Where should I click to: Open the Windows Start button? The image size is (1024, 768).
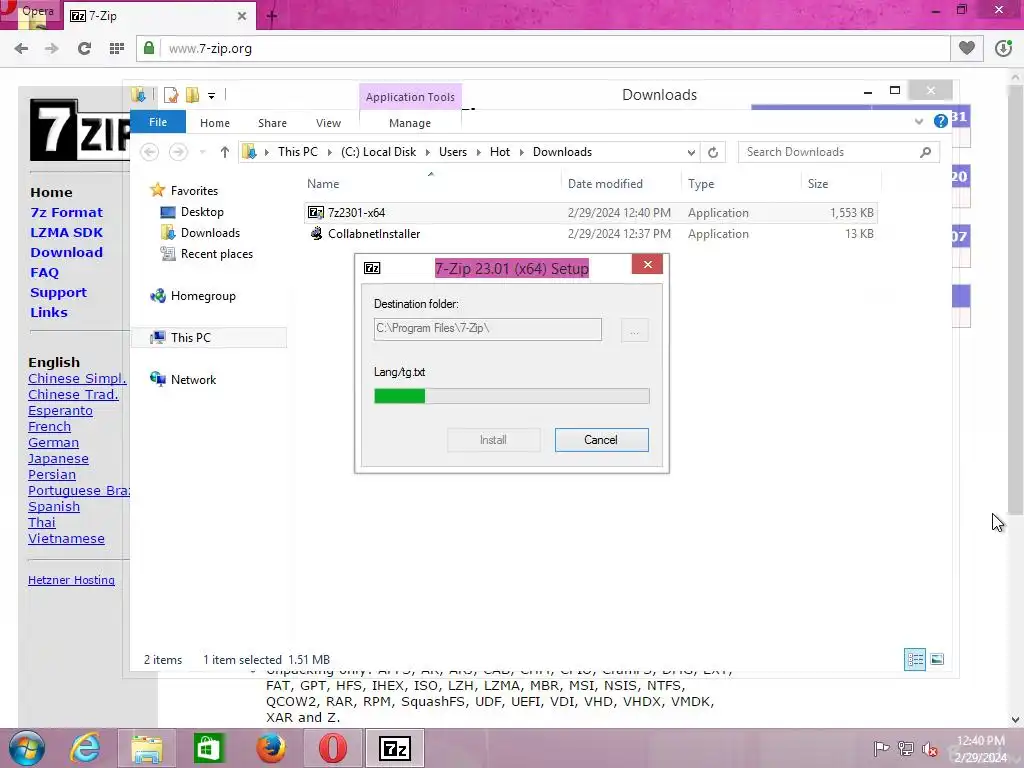[x=27, y=748]
